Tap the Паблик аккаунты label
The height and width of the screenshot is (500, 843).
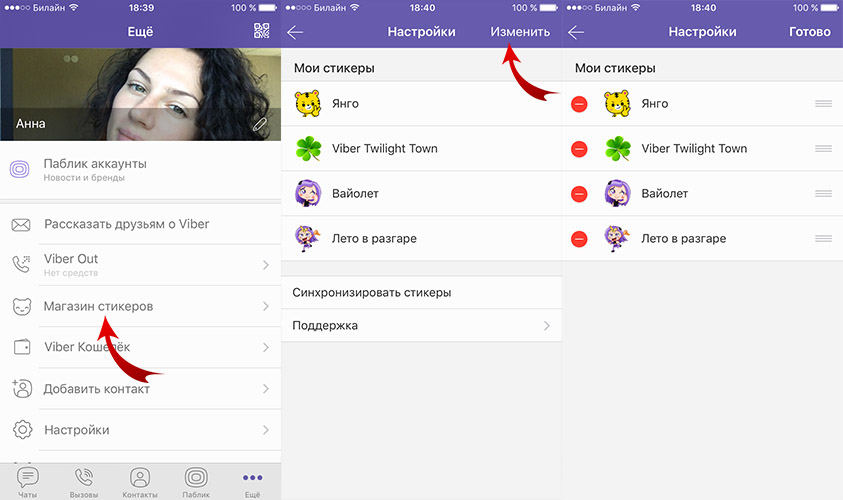pyautogui.click(x=95, y=163)
